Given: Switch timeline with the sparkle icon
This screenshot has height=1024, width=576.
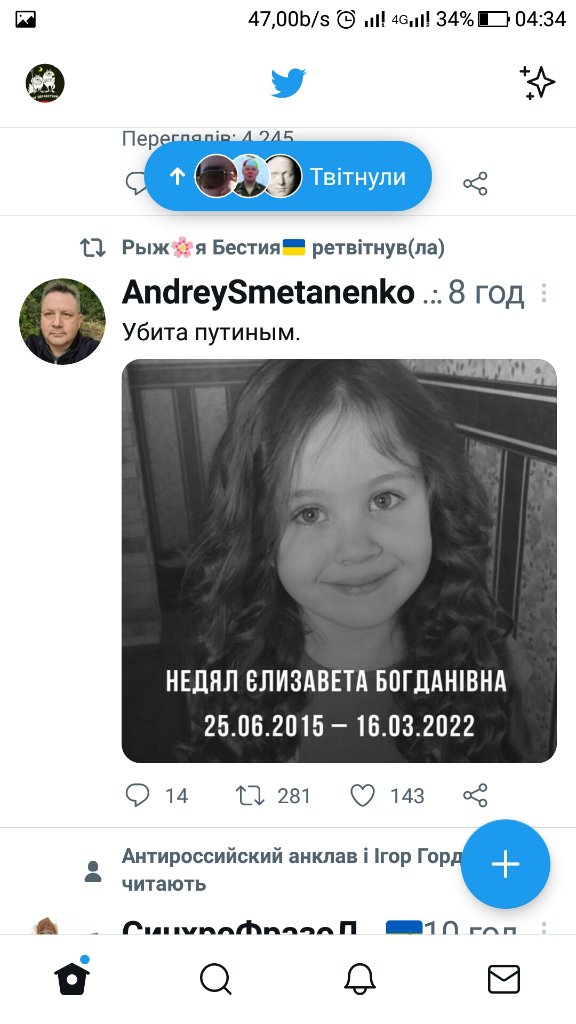Looking at the screenshot, I should pos(537,83).
